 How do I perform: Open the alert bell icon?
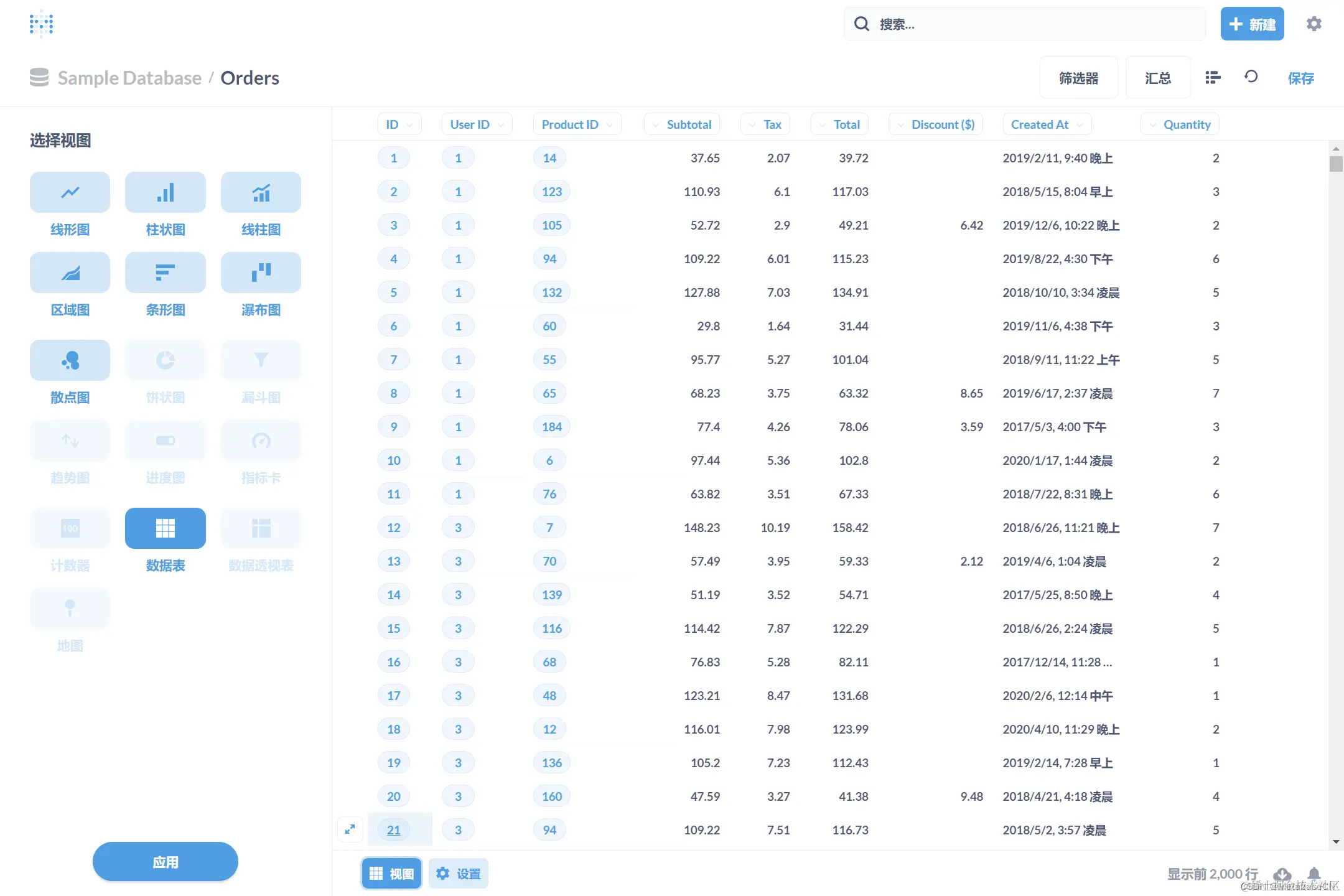tap(1314, 874)
